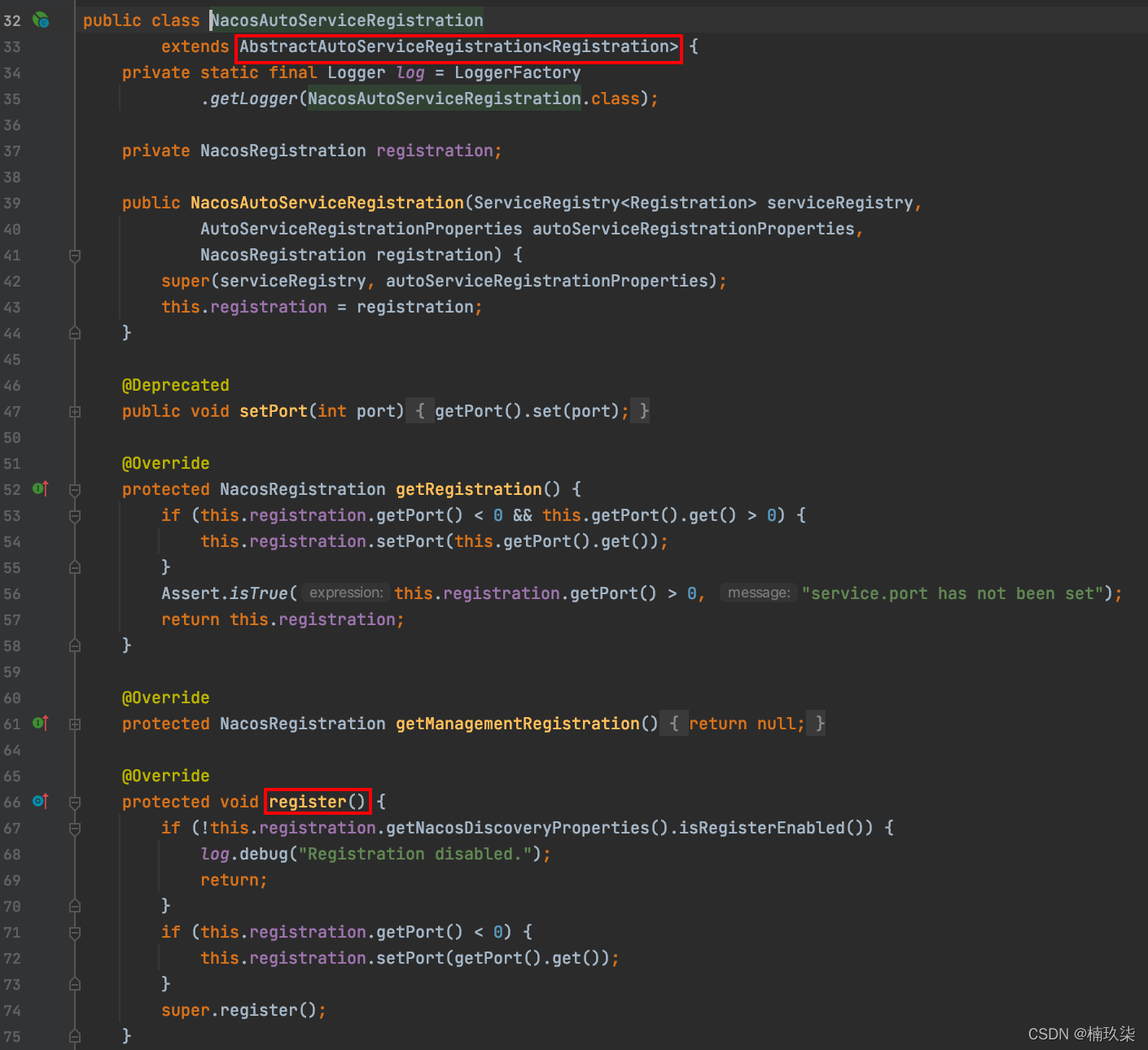The image size is (1148, 1050).
Task: Click the Spring bean gutter icon on line 32
Action: (x=41, y=20)
